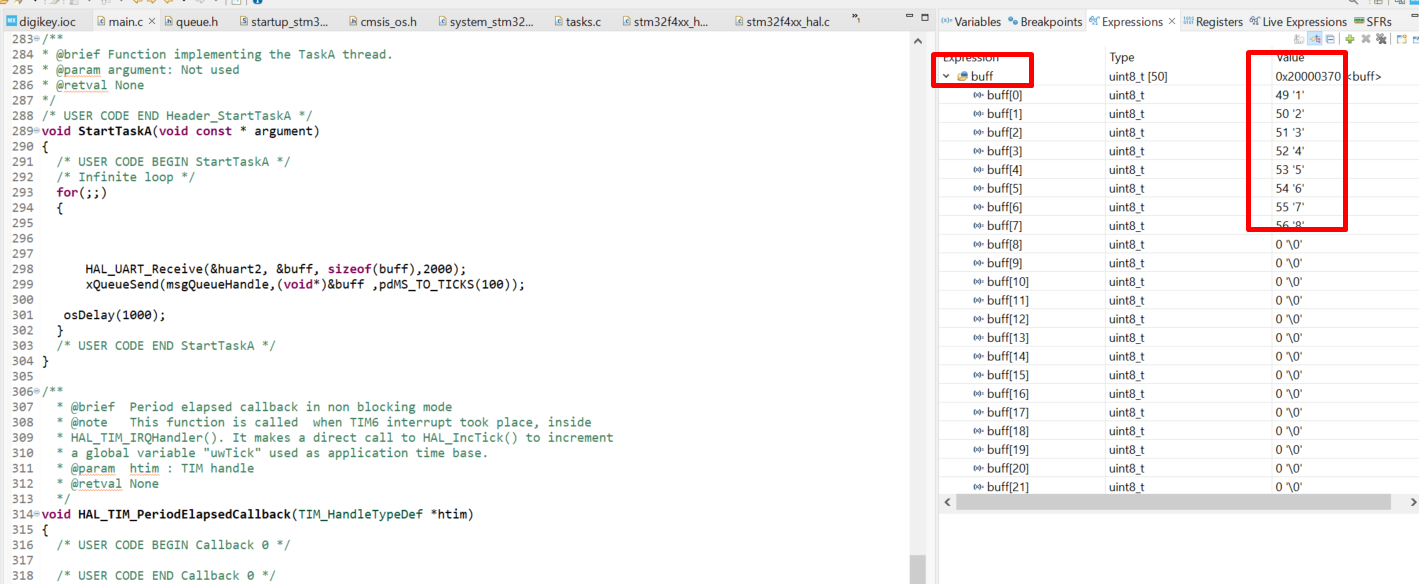Toggle the highlighted show-columns icon in Expressions toolbar

pyautogui.click(x=1314, y=38)
